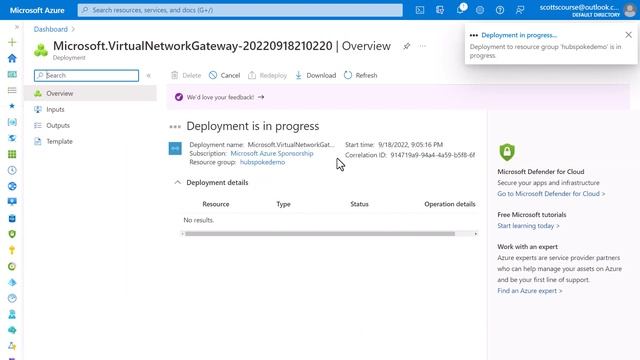This screenshot has height=360, width=640.
Task: Open the Feedback icon in top bar
Action: (x=520, y=10)
